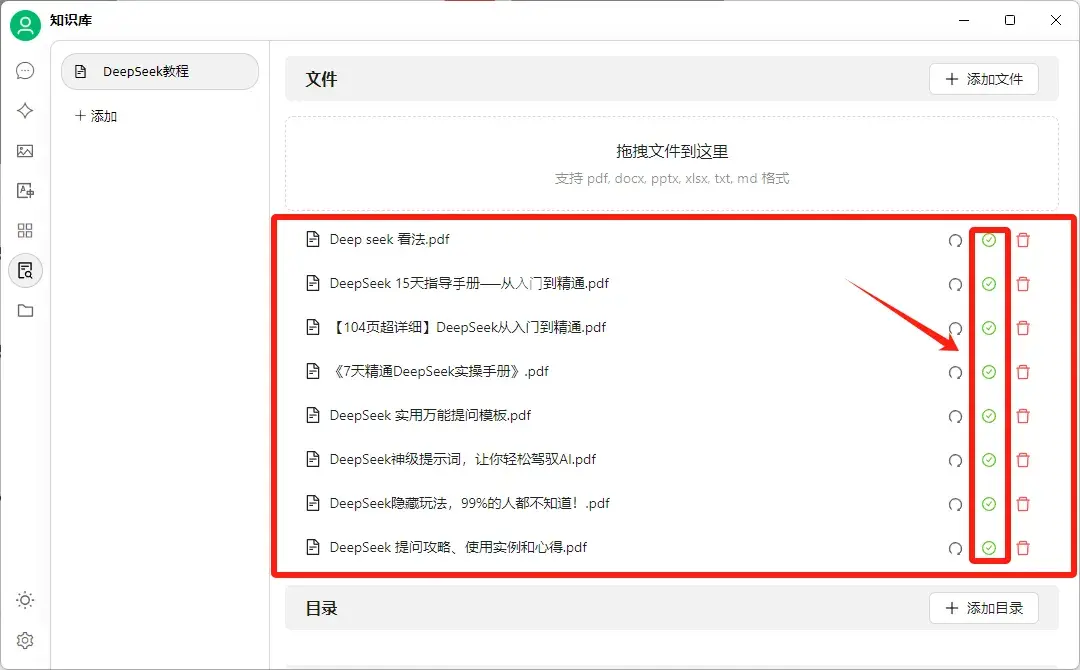Open DeepSeek隐藏玩法，99%的人都不知道！.pdf
Image resolution: width=1080 pixels, height=670 pixels.
470,504
